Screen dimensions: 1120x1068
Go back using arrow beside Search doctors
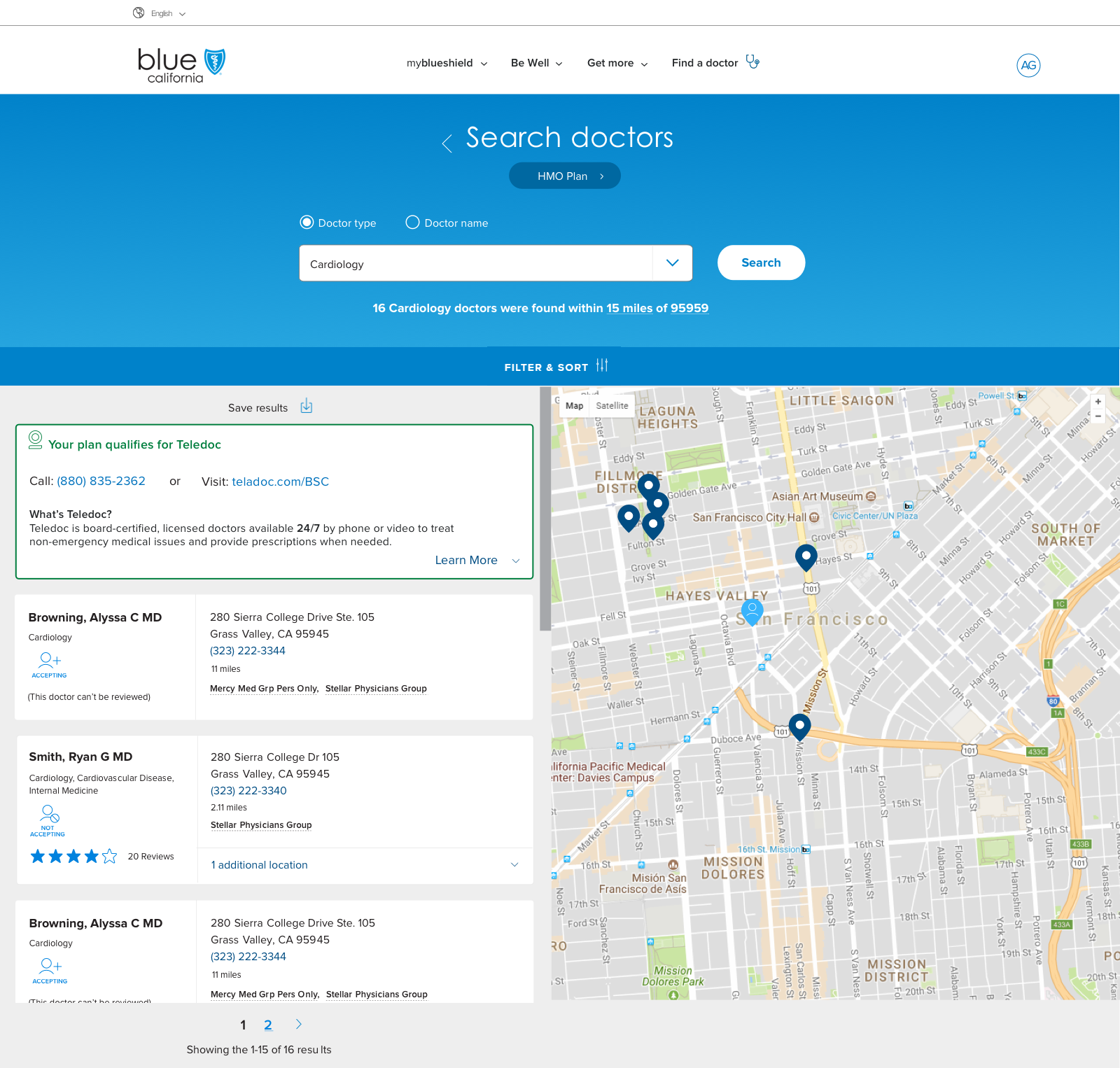447,143
